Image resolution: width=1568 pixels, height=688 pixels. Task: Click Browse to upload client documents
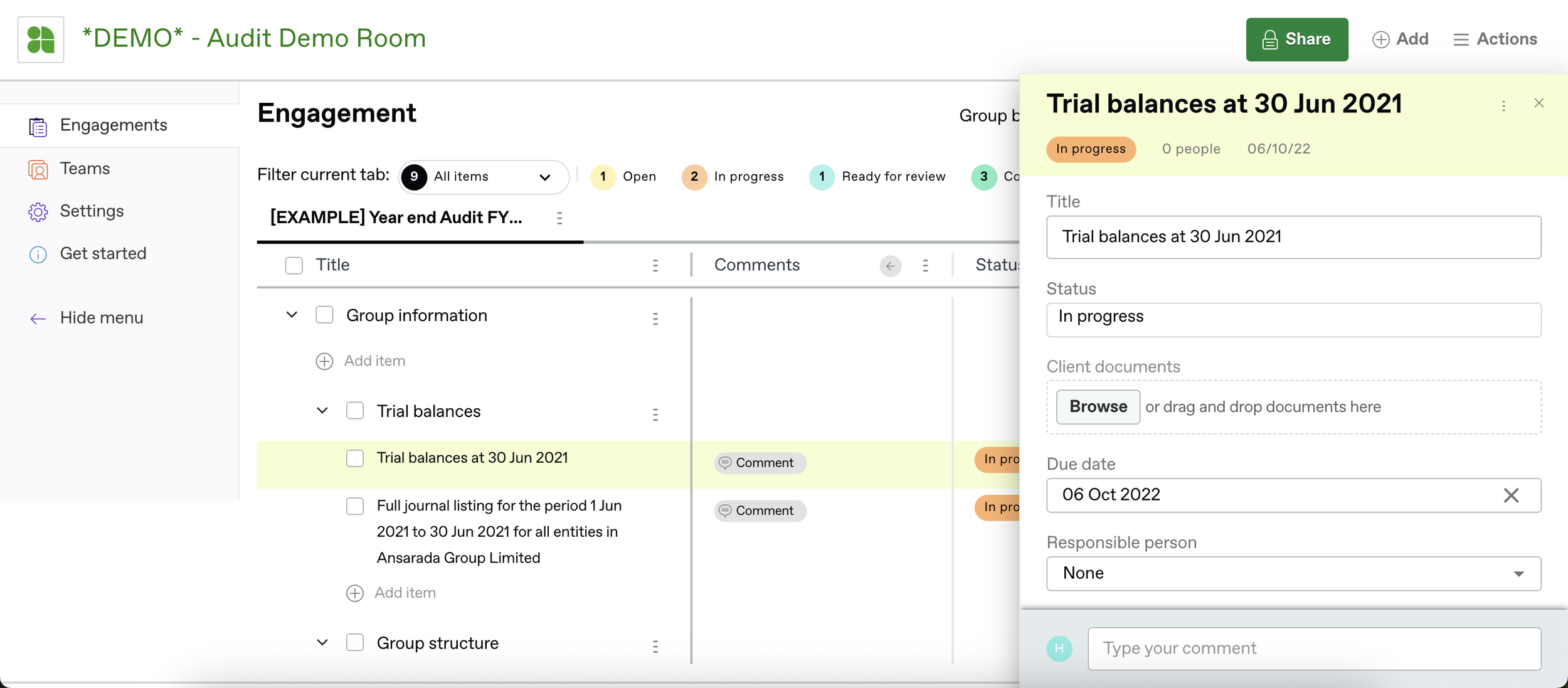(1098, 407)
